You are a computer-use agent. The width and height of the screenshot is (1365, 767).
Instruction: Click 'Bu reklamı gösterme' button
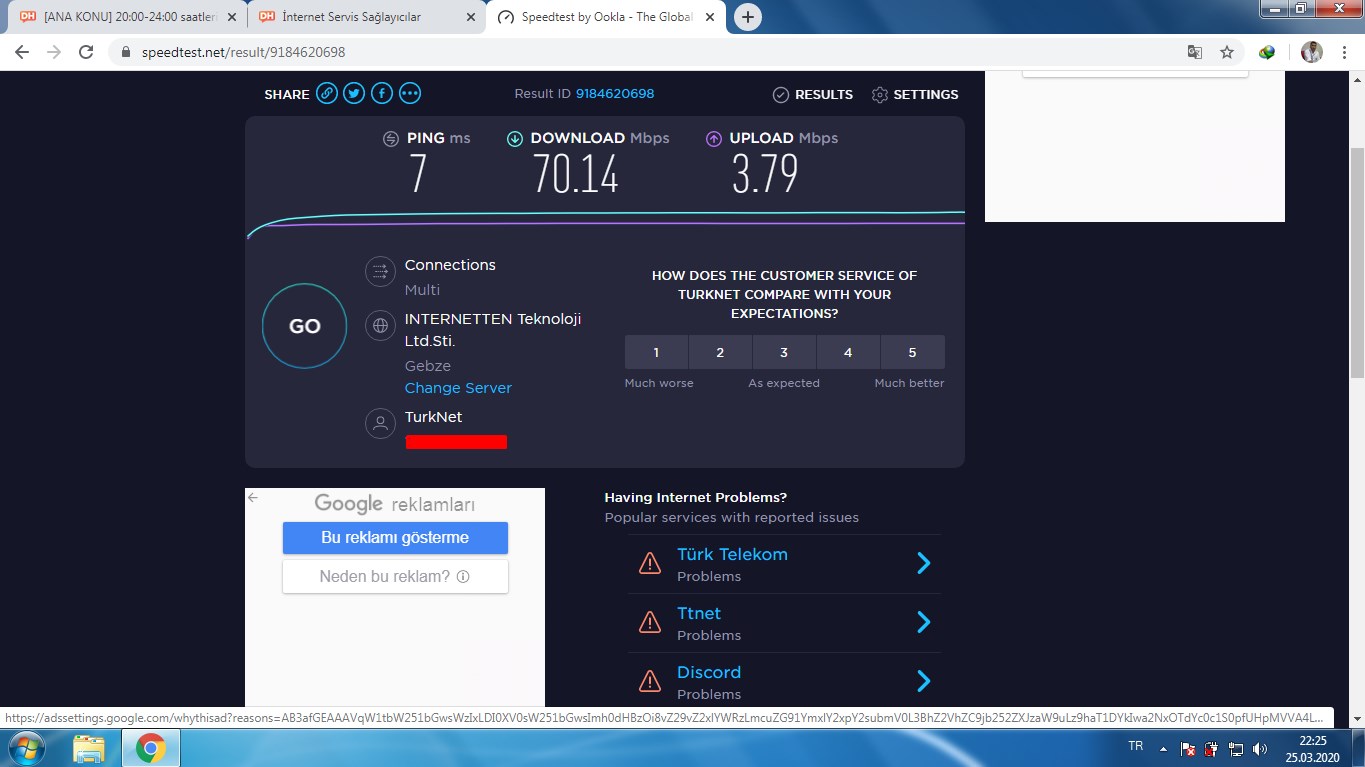point(395,538)
